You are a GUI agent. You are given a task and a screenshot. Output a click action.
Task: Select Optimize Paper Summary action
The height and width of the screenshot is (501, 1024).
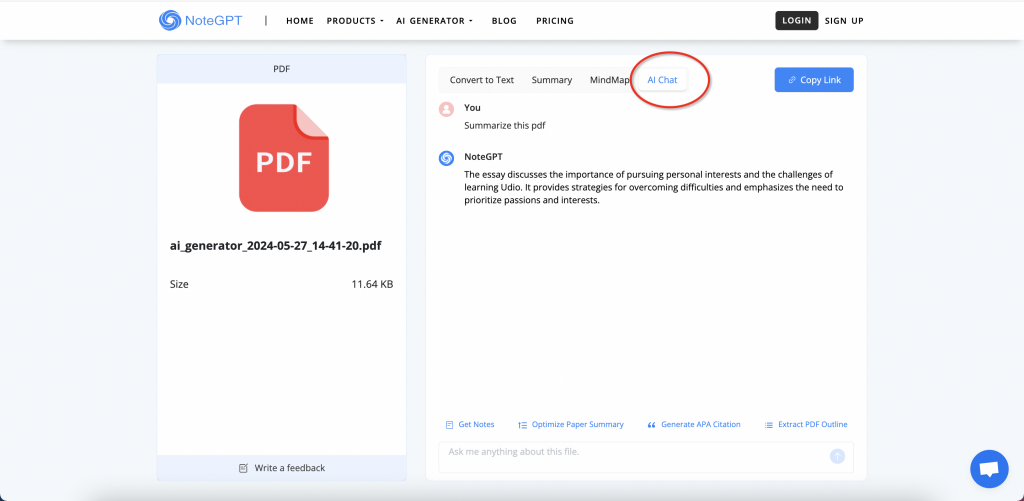point(571,425)
